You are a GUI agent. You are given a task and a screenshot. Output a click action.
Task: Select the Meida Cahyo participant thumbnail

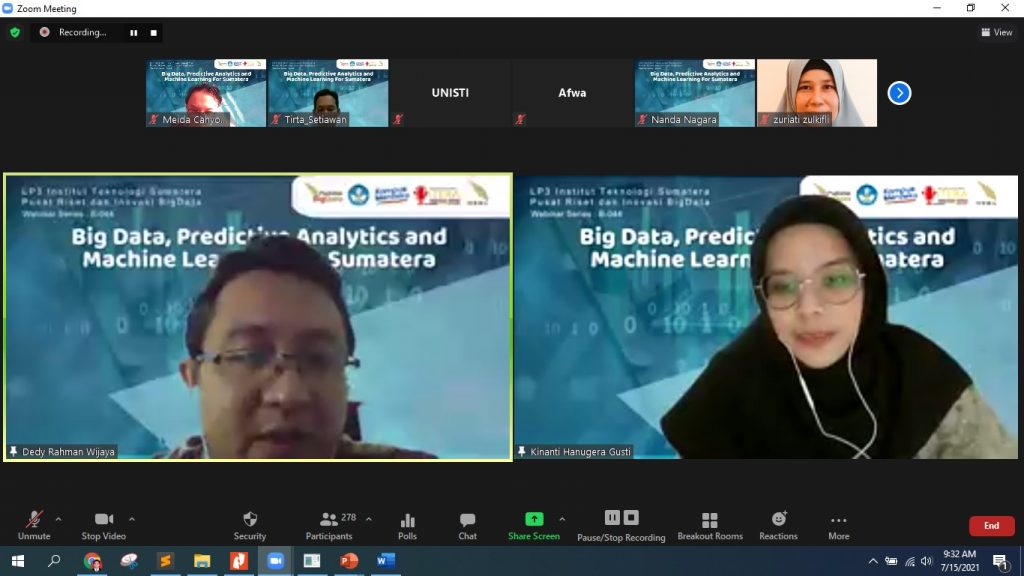(x=206, y=93)
